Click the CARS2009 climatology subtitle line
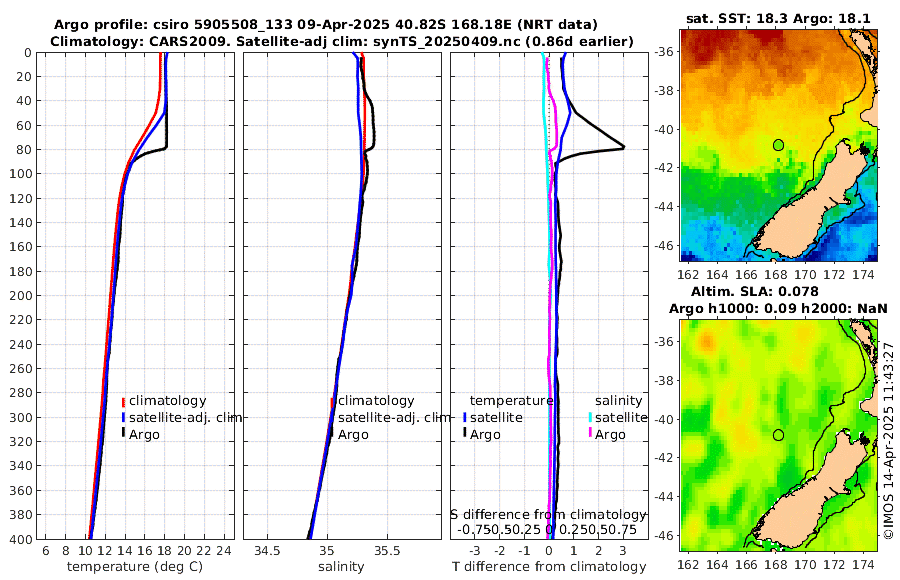Screen dimensions: 900x580 tap(340, 41)
